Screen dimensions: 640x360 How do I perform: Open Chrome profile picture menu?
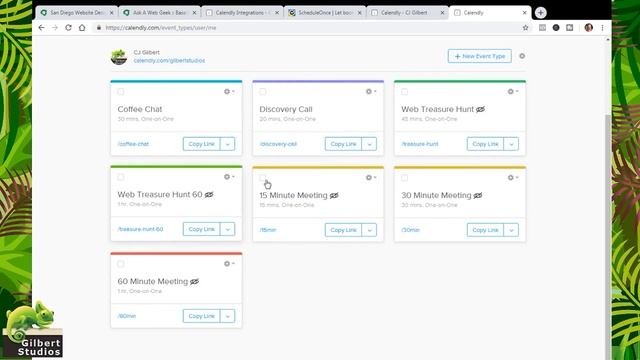point(589,28)
